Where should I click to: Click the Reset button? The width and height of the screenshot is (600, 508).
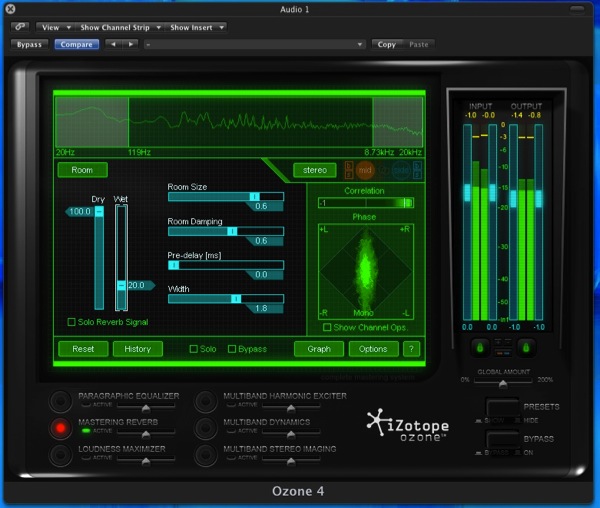(83, 349)
